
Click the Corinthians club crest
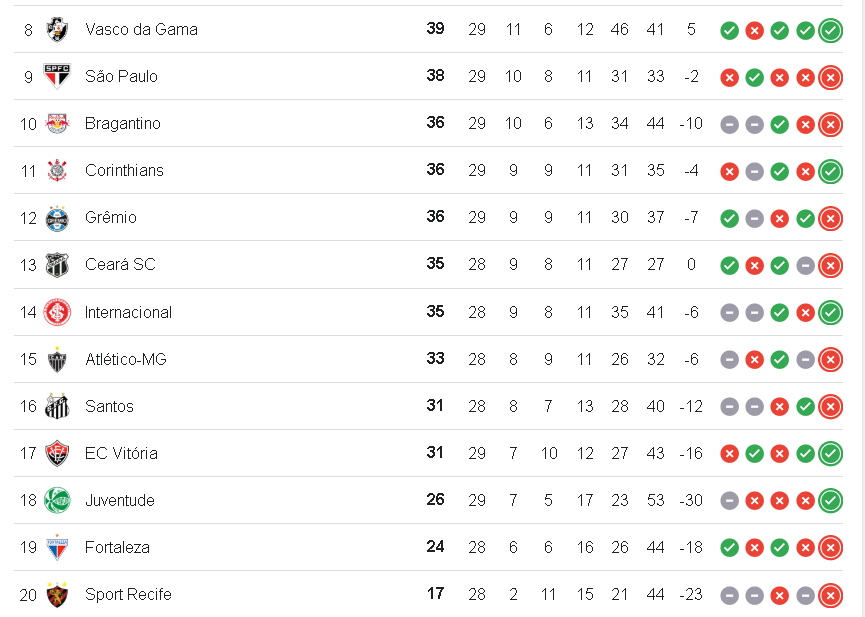coord(57,171)
